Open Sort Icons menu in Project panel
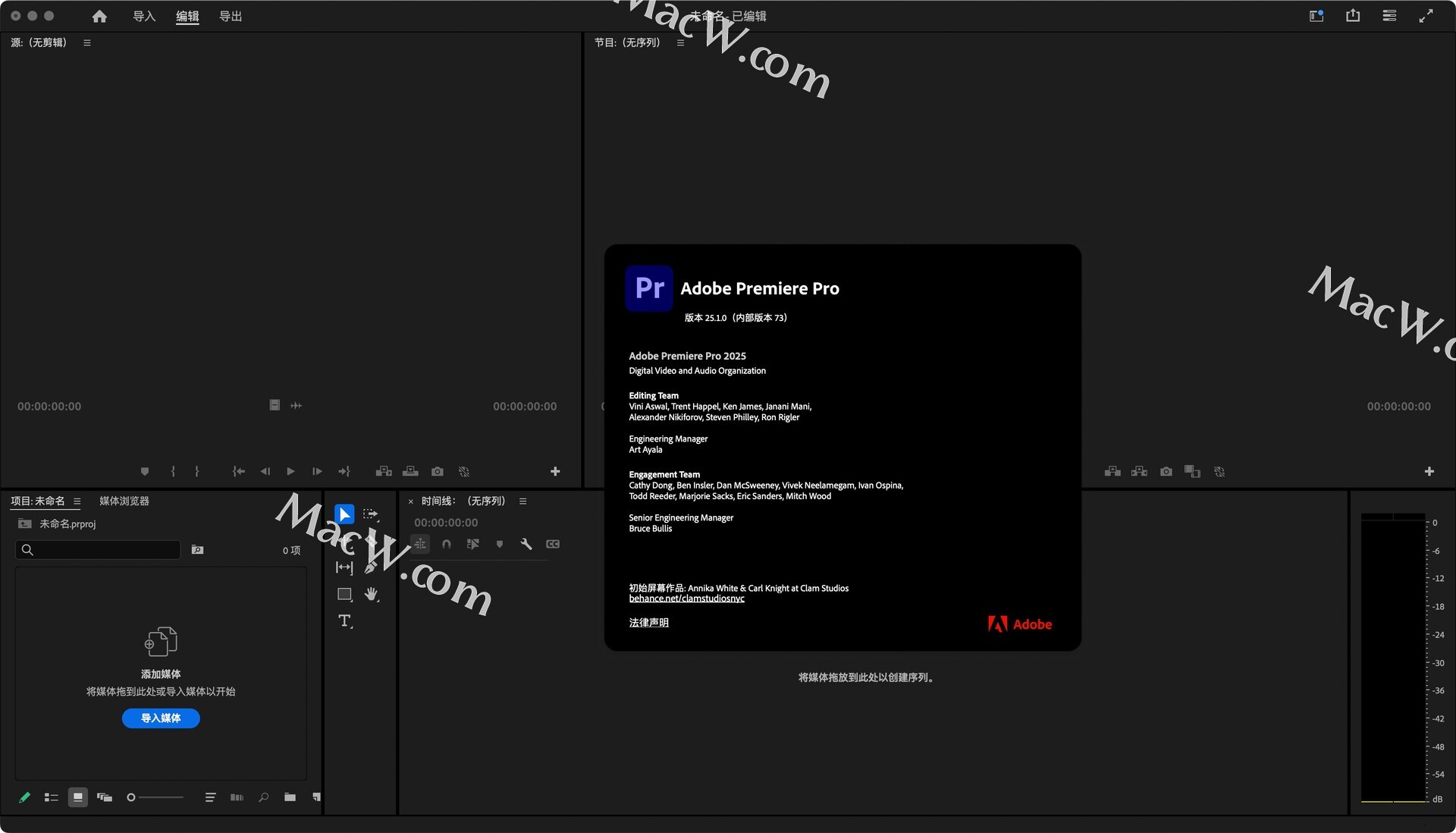Screen dimensions: 1456x833 coord(210,797)
